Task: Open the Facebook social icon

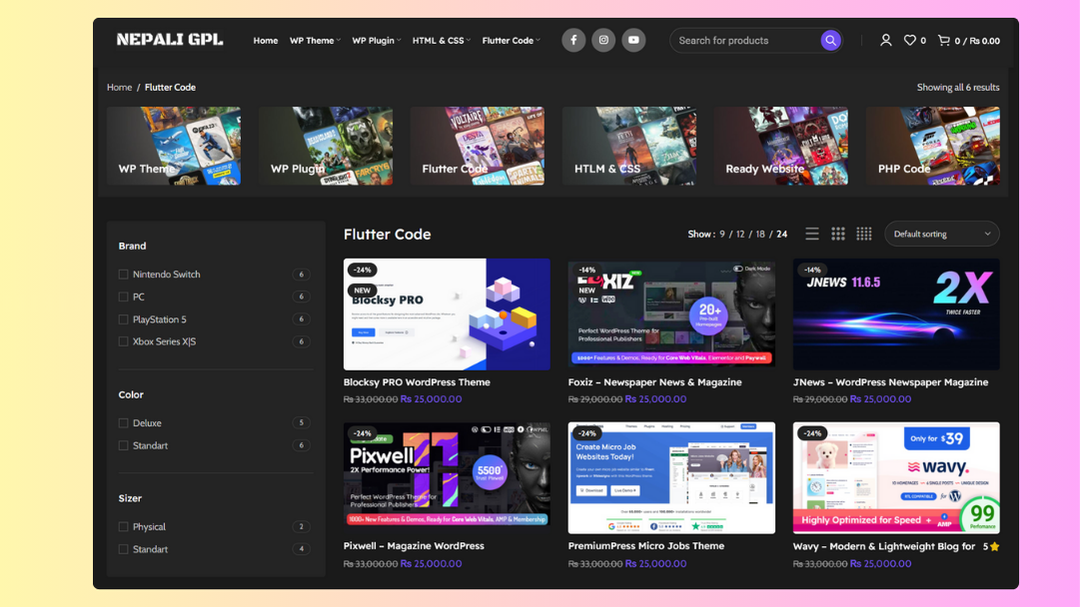Action: [573, 40]
